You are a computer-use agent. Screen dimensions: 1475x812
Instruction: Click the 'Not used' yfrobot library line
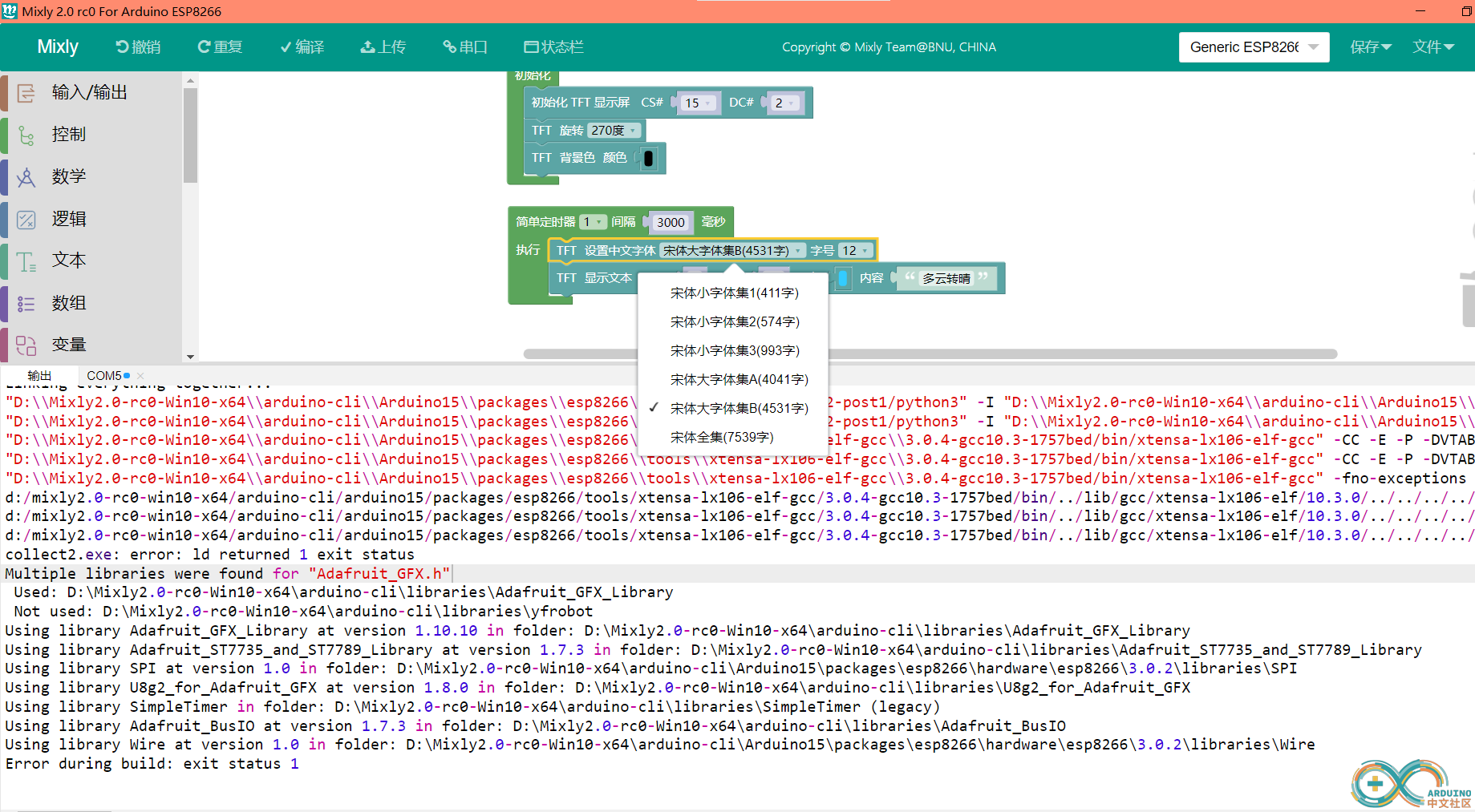[x=303, y=612]
